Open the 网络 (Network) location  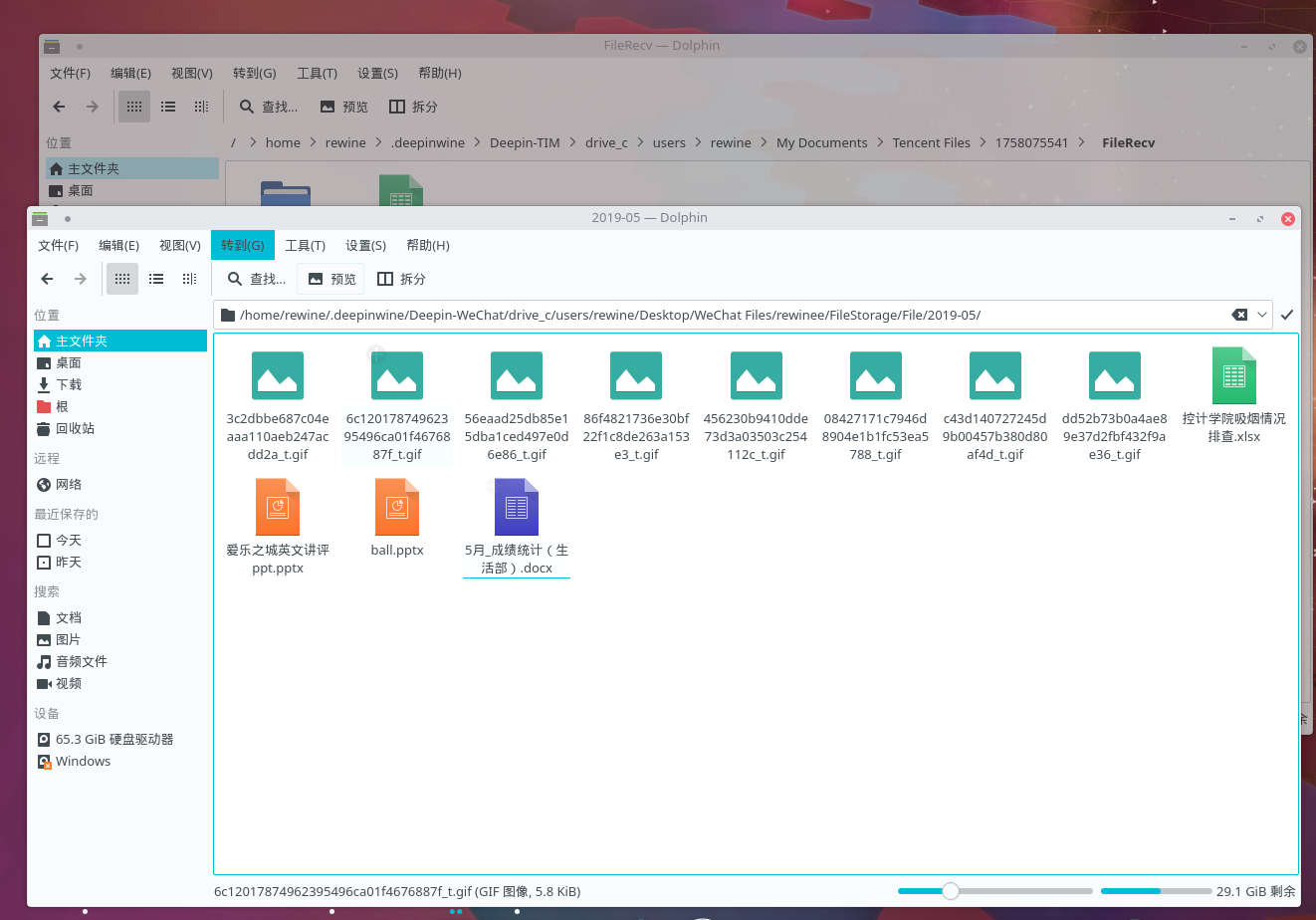(x=67, y=484)
